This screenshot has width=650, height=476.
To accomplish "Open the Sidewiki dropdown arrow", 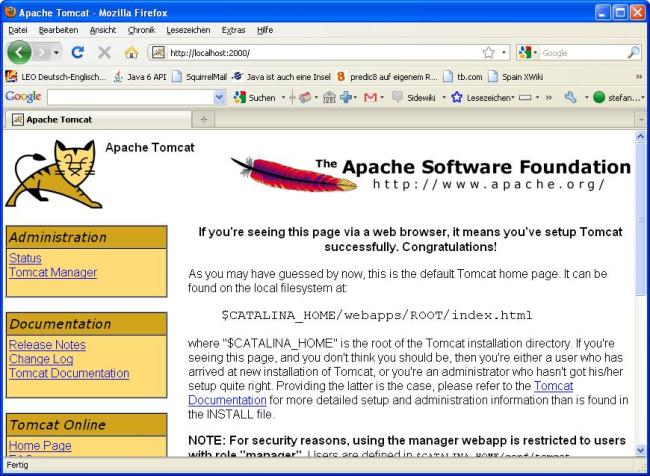I will (x=444, y=98).
